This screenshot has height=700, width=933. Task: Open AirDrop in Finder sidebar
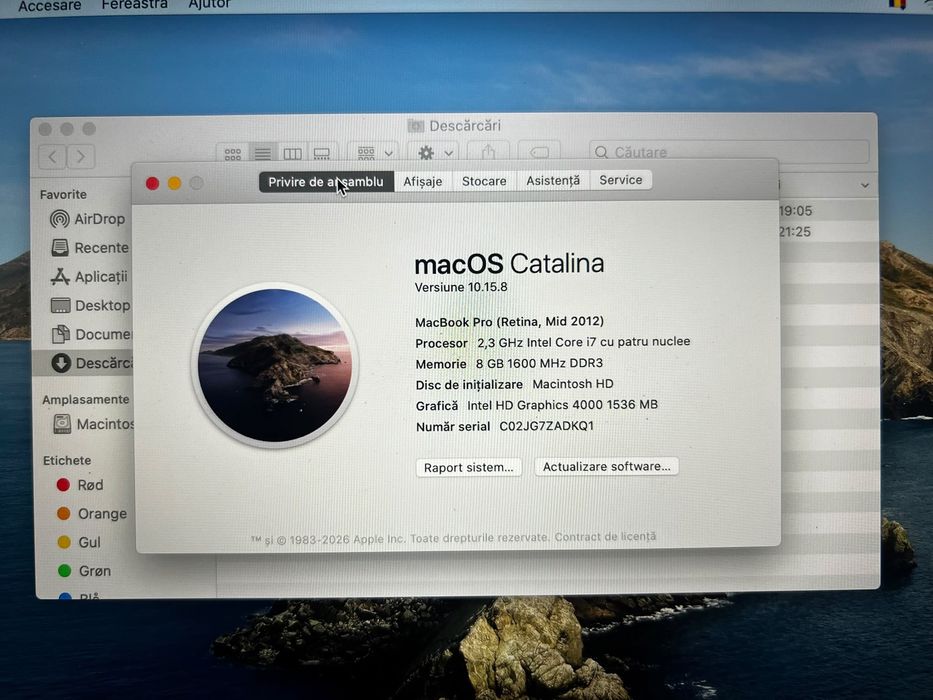pyautogui.click(x=87, y=219)
